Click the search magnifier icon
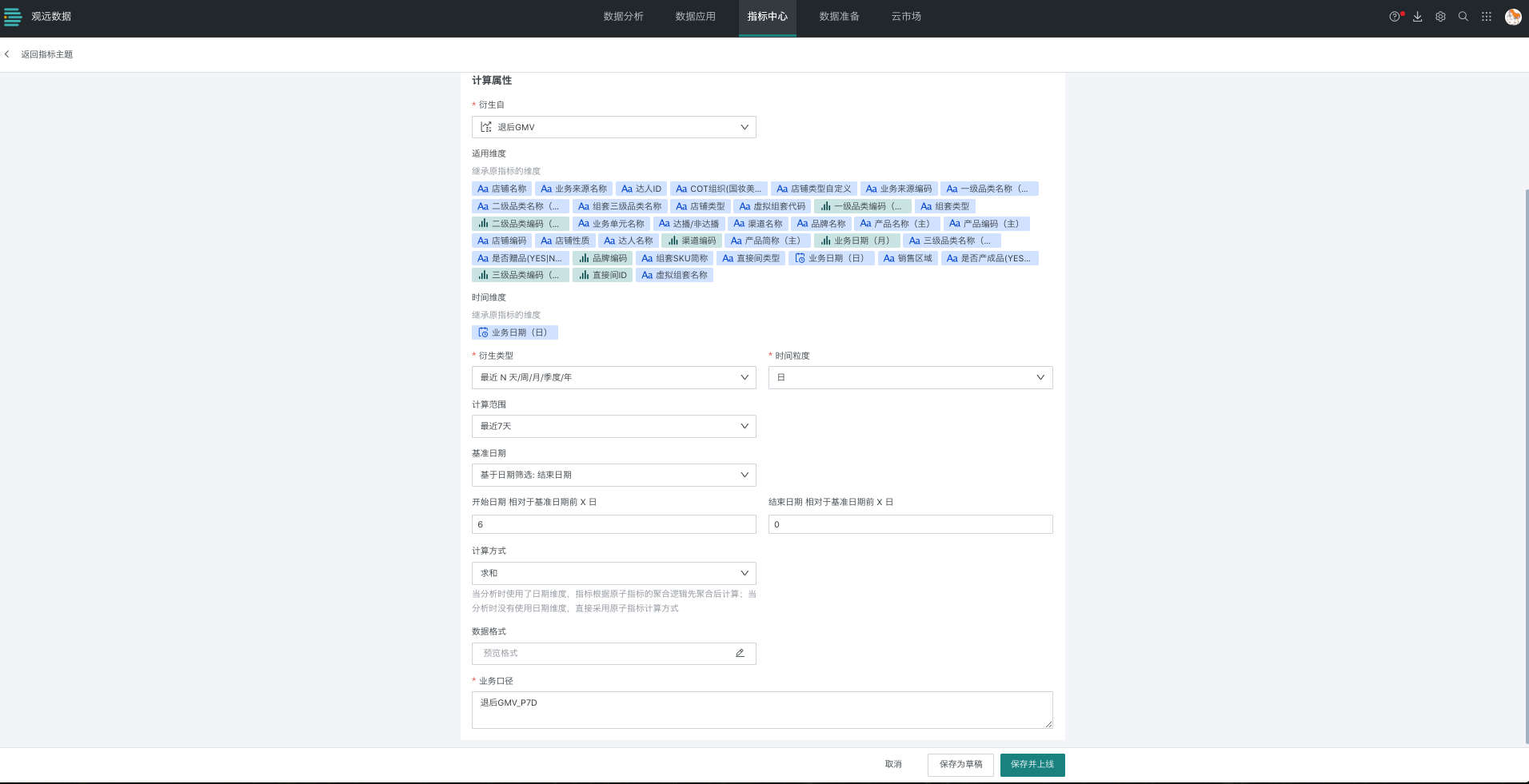The width and height of the screenshot is (1529, 784). (x=1463, y=17)
